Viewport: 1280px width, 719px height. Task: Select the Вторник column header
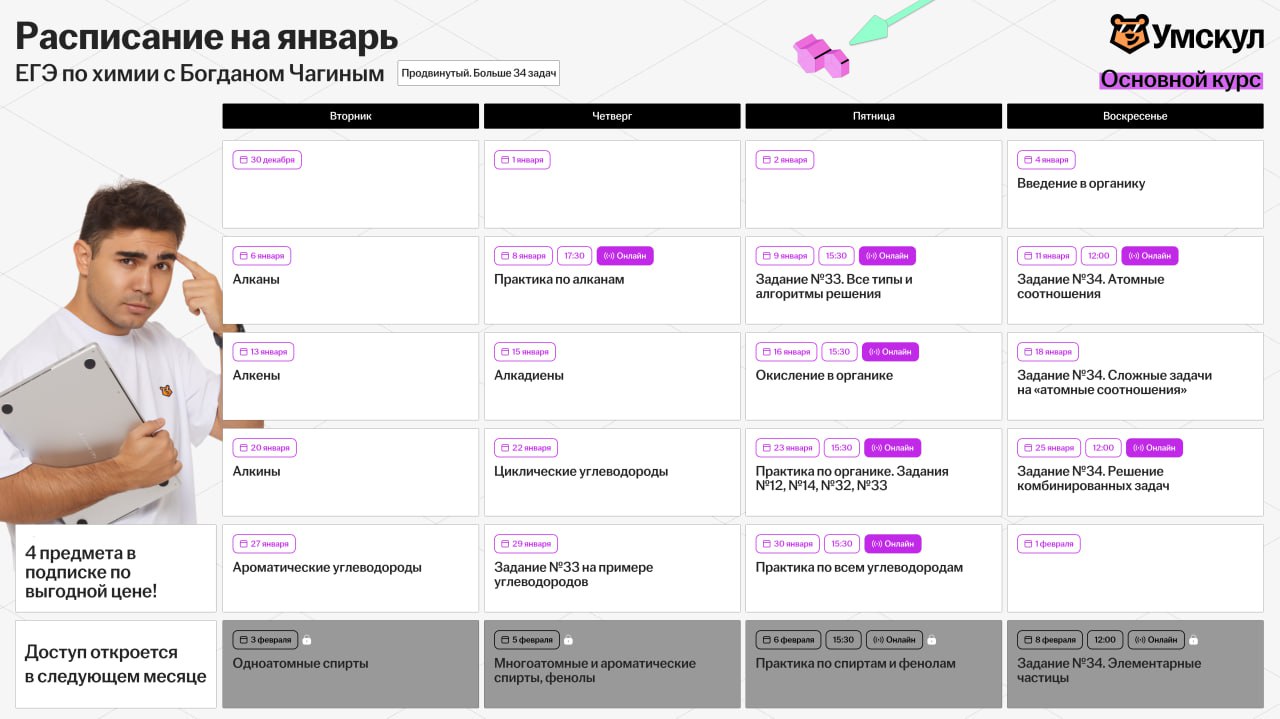[350, 116]
